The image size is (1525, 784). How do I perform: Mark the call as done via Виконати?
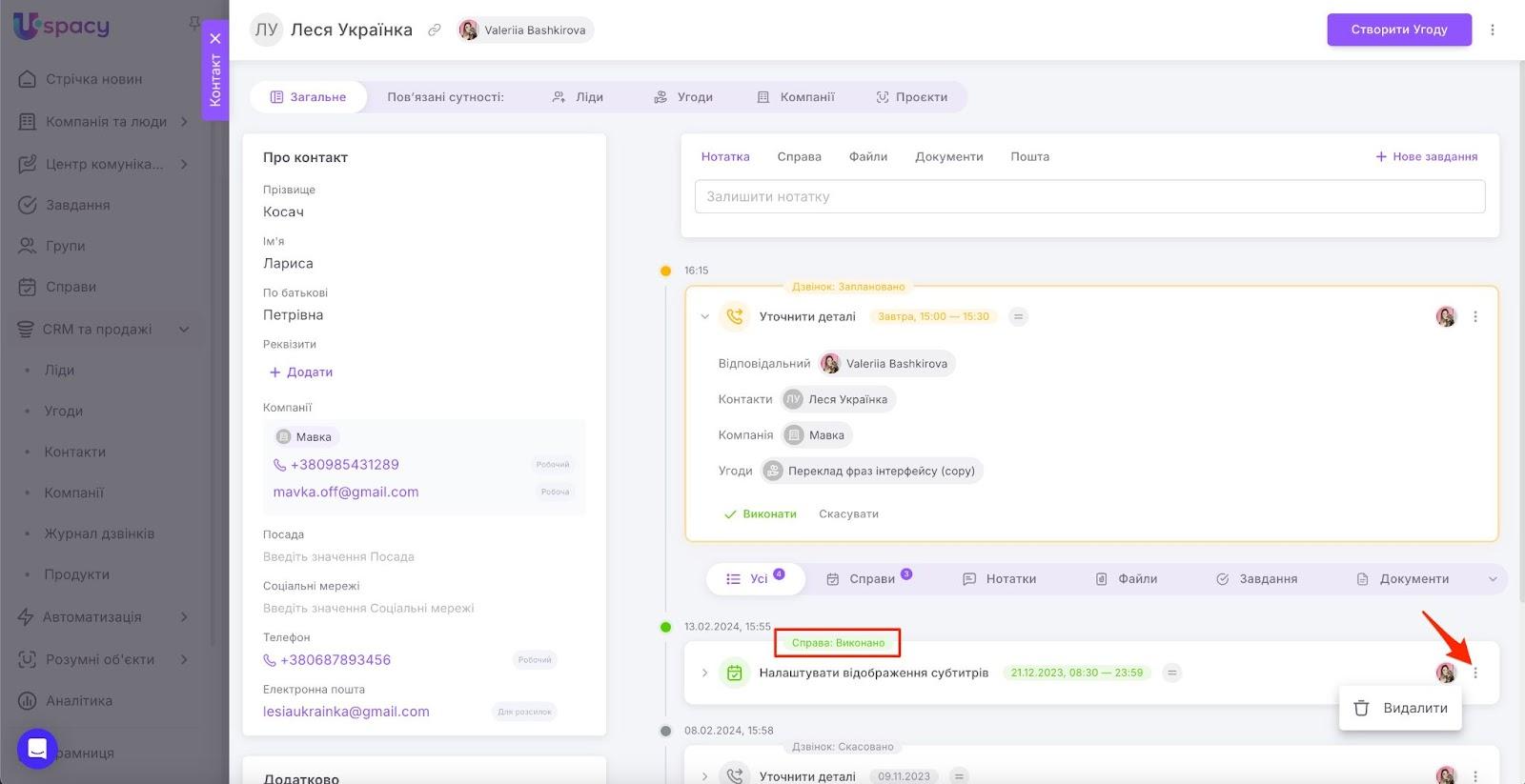pos(760,513)
